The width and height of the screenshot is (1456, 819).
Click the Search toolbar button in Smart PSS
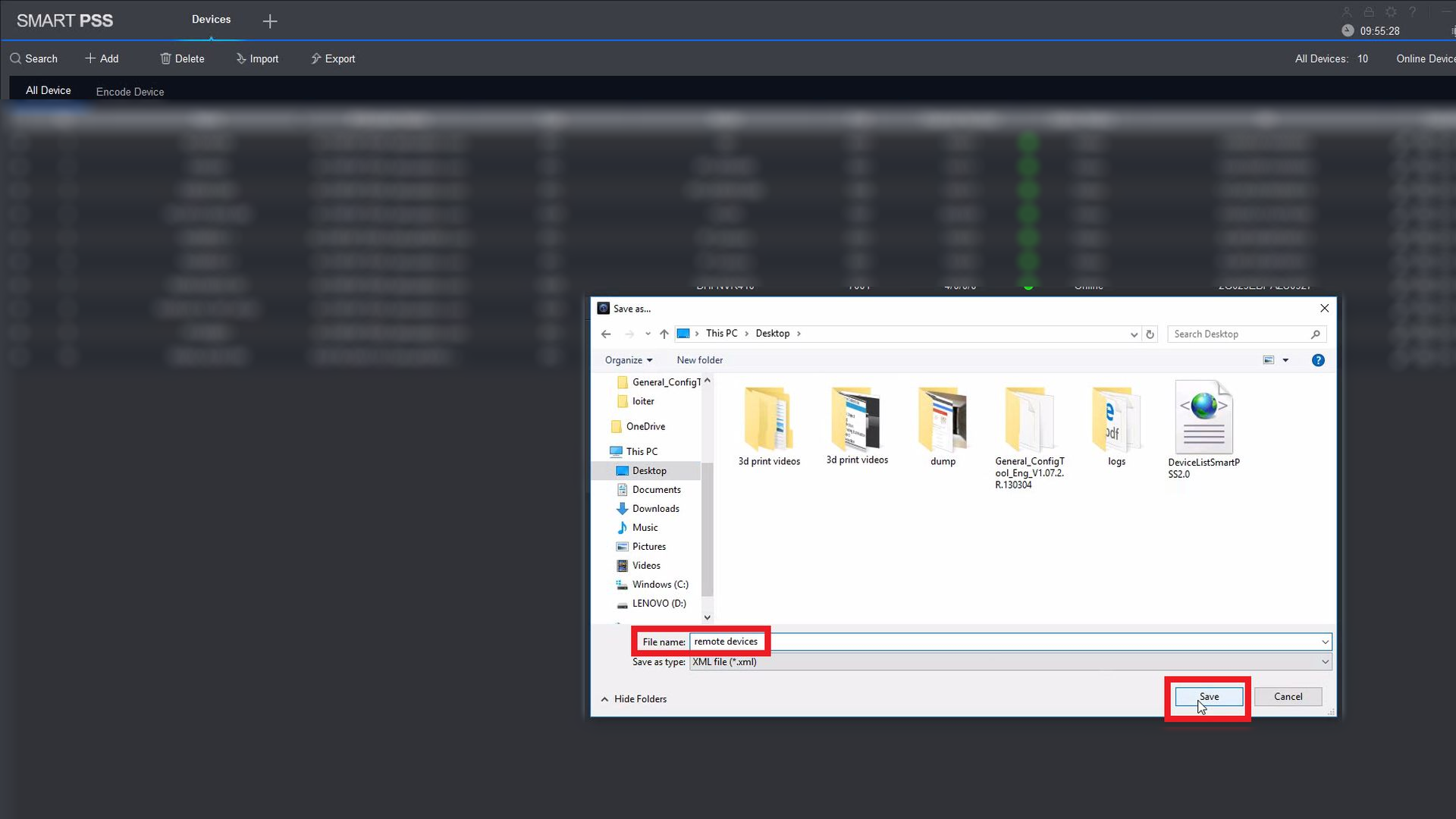(33, 58)
